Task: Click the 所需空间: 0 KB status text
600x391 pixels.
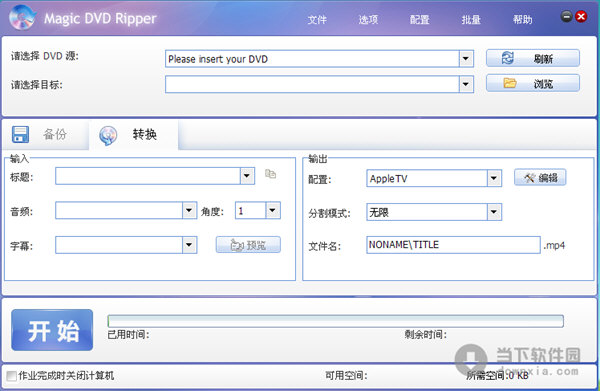Action: (497, 376)
